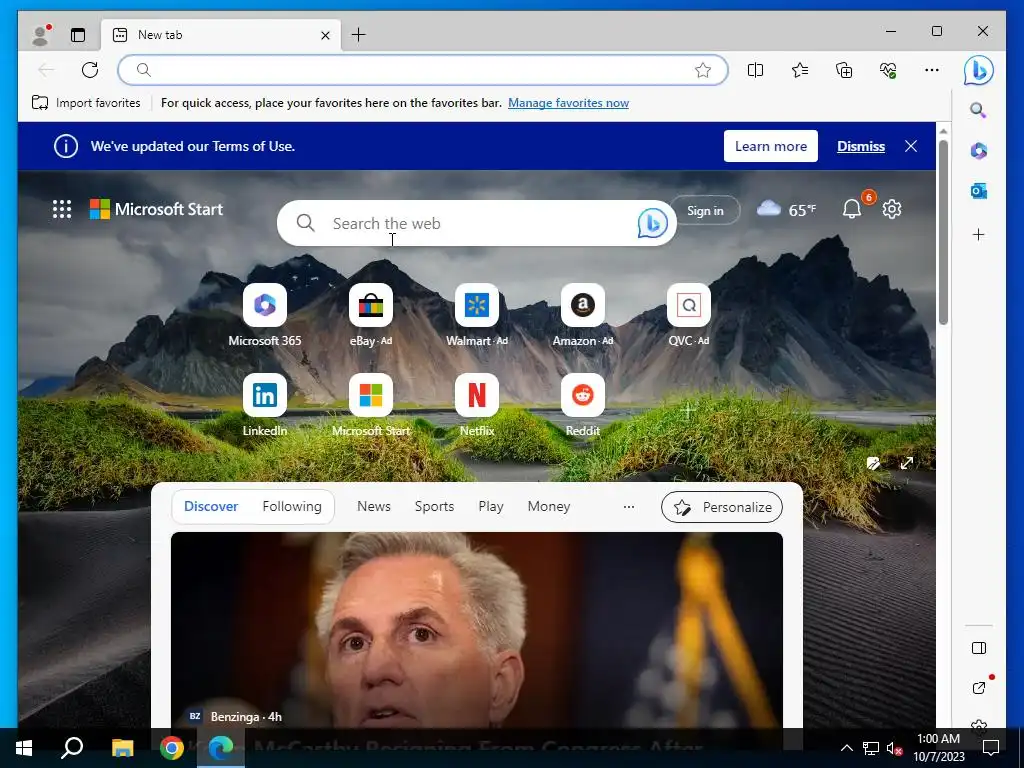Click Bing chat icon in search box
Screen dimensions: 1024x768
coord(652,223)
